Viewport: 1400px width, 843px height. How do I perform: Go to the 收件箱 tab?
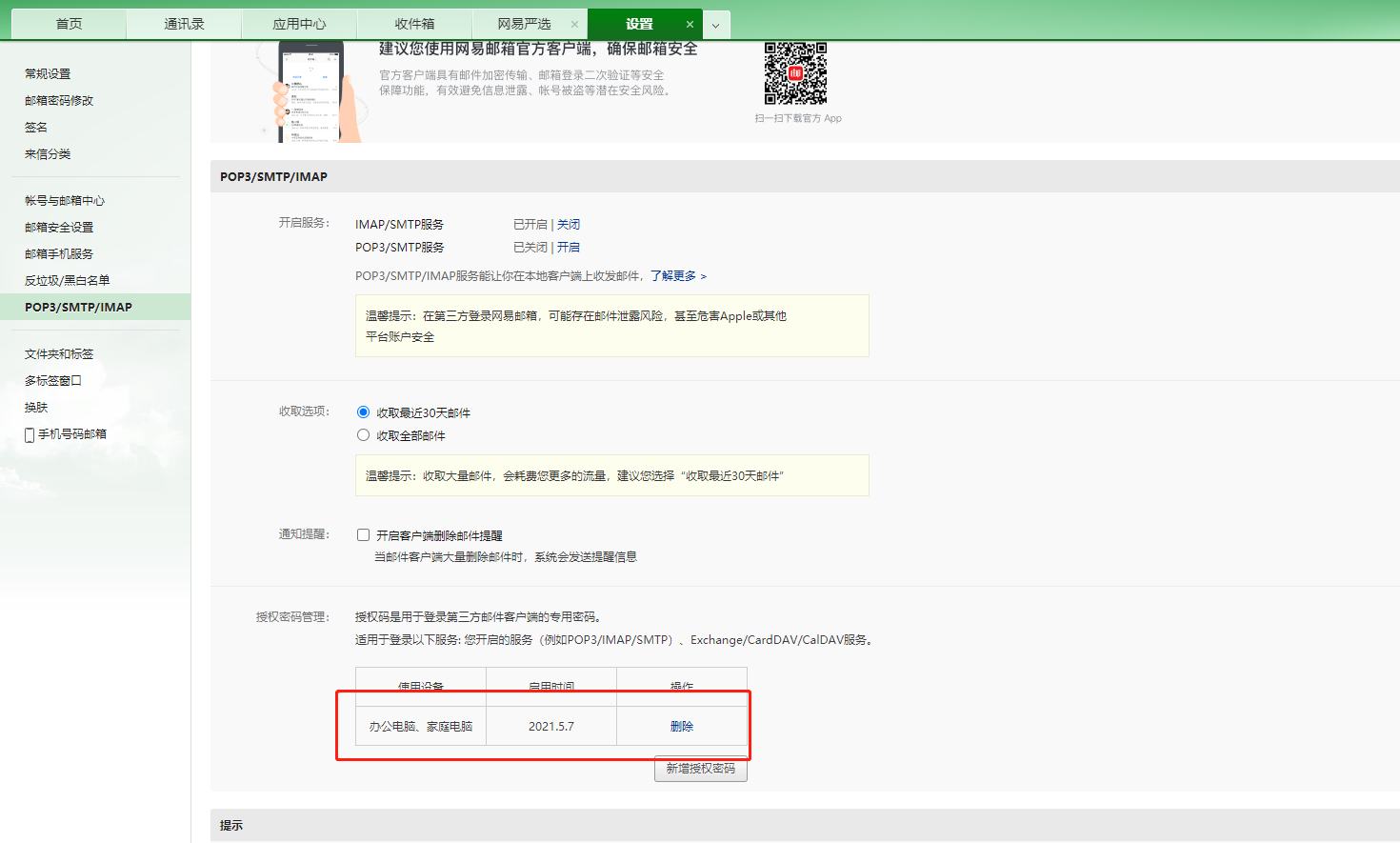[414, 24]
